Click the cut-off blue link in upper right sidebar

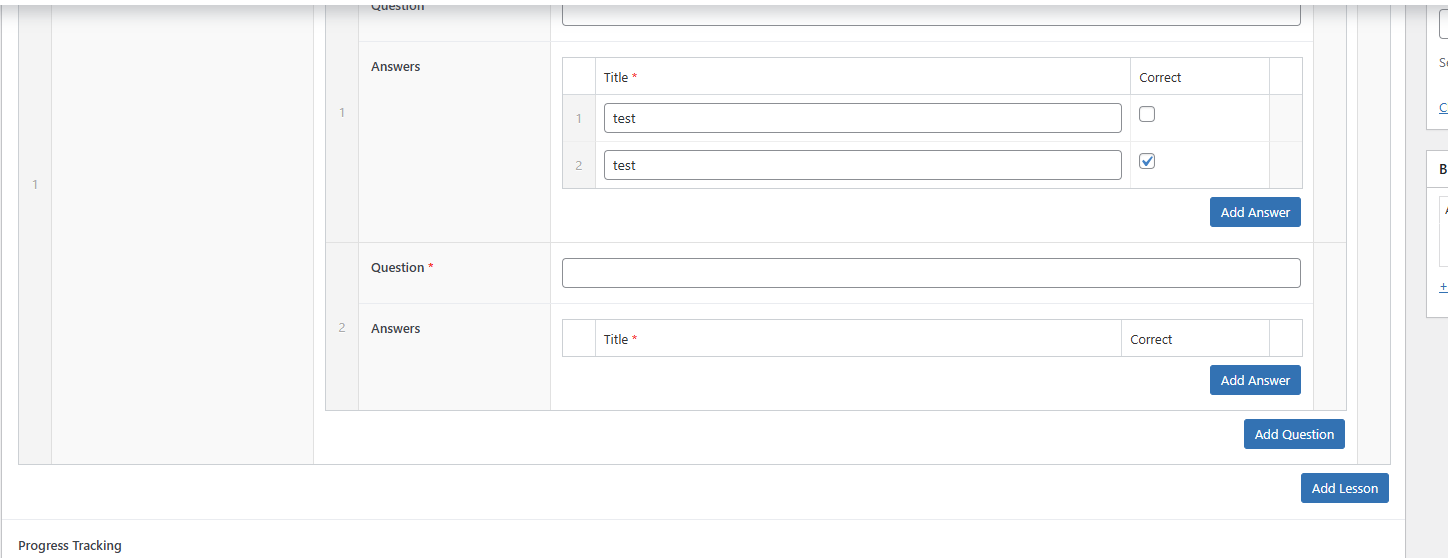click(x=1443, y=107)
